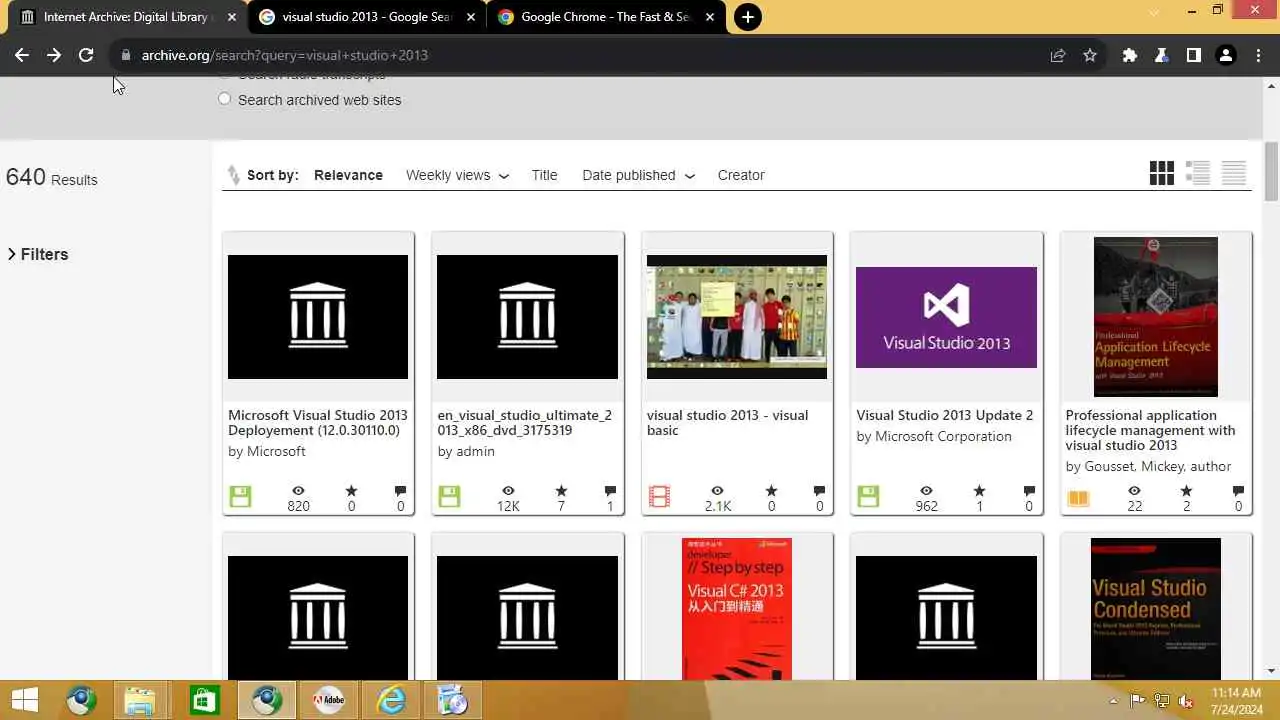
Task: Click movie media icon on visual basic card
Action: tap(659, 496)
